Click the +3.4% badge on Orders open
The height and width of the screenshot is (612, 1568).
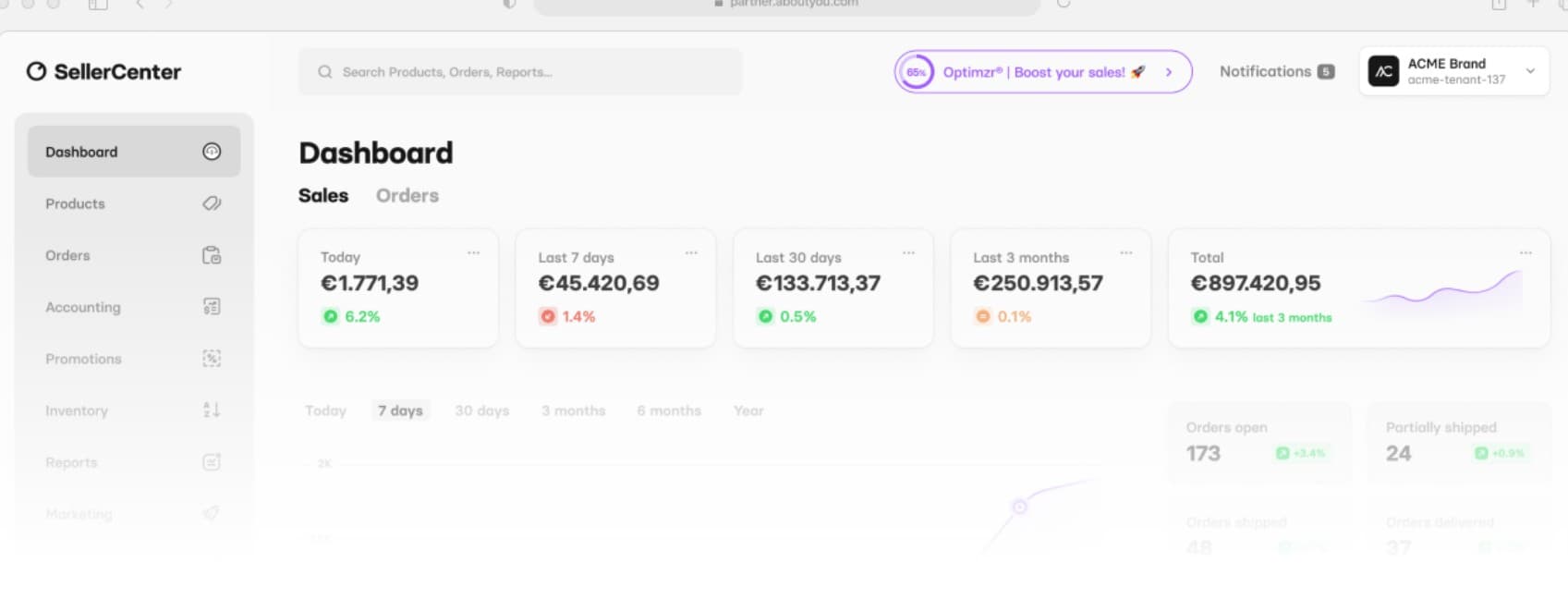click(1301, 453)
